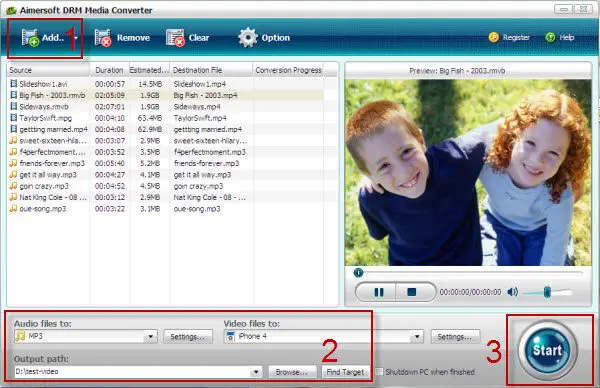Viewport: 600px width, 388px height.
Task: Click the Source column header
Action: 48,70
